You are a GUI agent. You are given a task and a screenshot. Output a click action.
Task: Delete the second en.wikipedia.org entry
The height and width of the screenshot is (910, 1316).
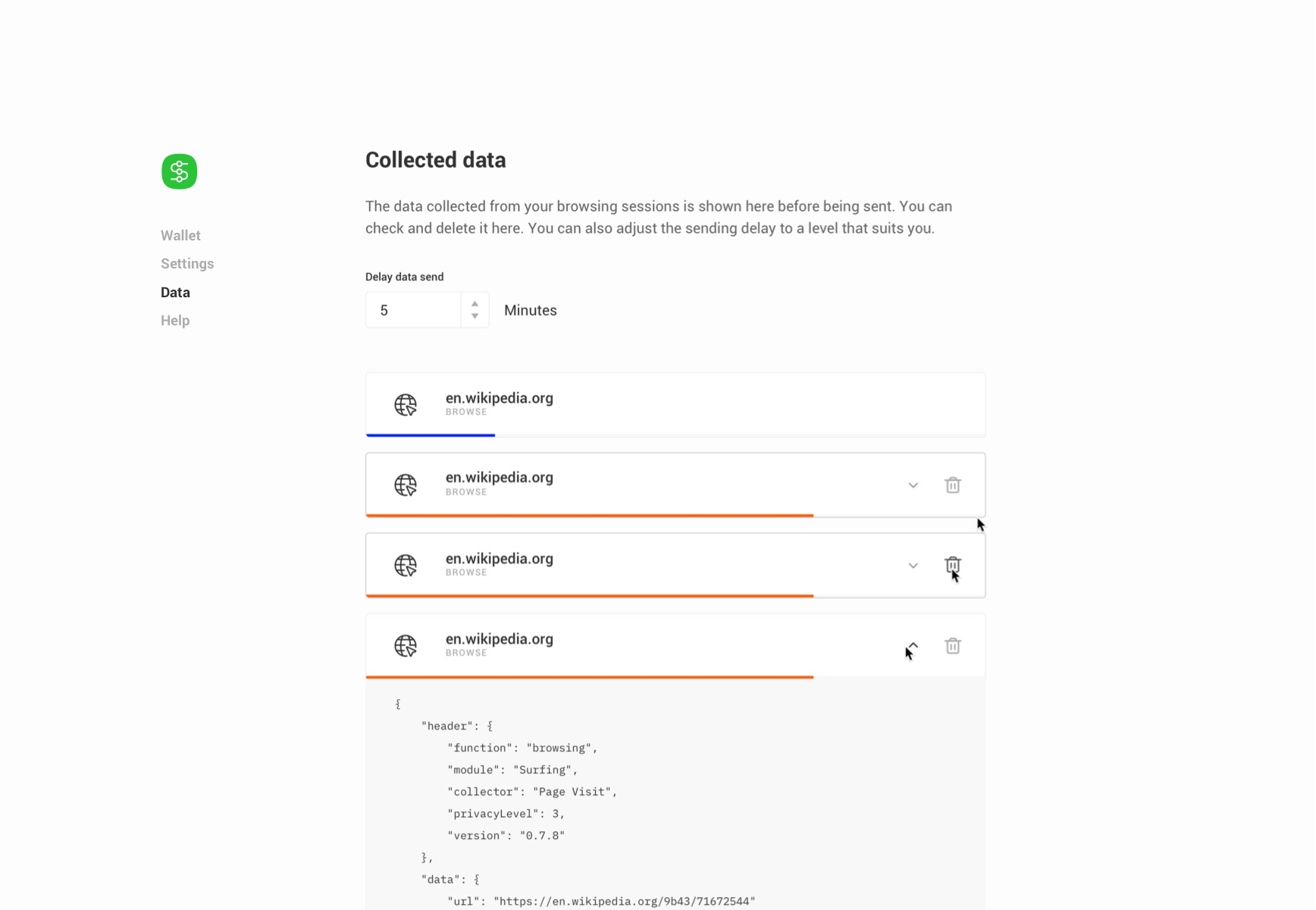pos(953,485)
